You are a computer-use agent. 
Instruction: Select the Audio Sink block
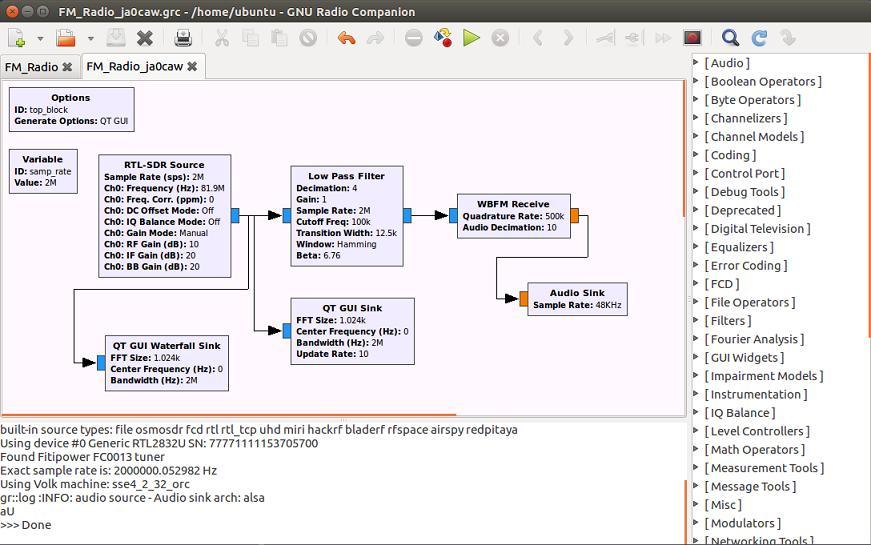click(577, 299)
